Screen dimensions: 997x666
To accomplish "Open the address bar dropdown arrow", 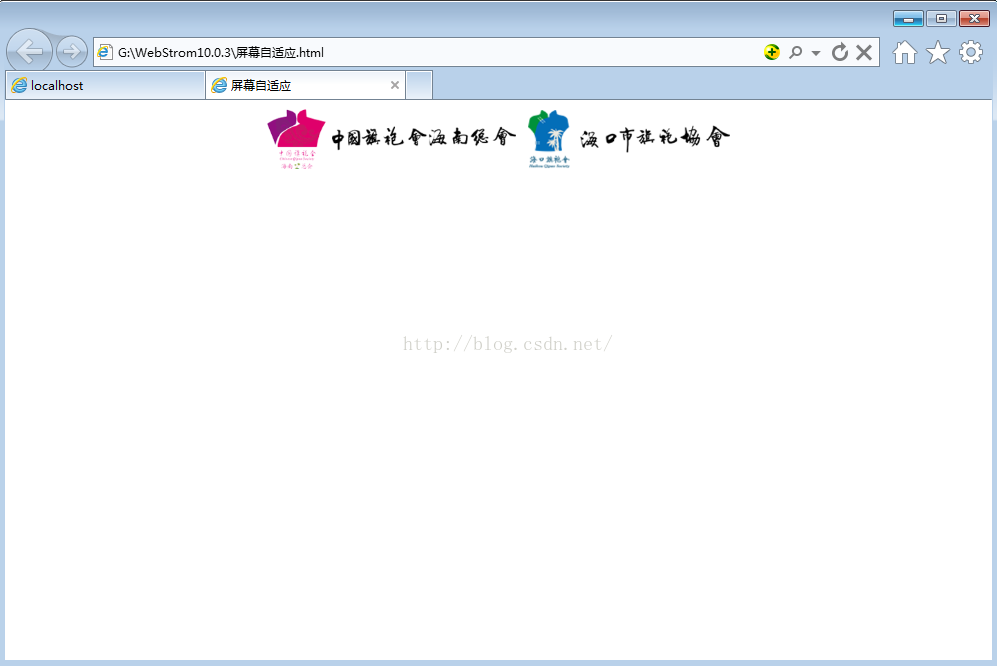I will point(816,53).
